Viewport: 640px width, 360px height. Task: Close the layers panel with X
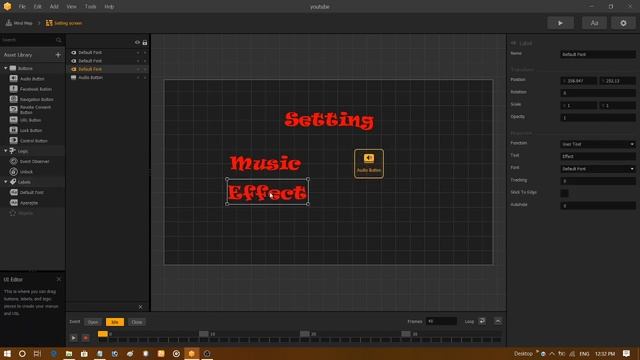[140, 307]
